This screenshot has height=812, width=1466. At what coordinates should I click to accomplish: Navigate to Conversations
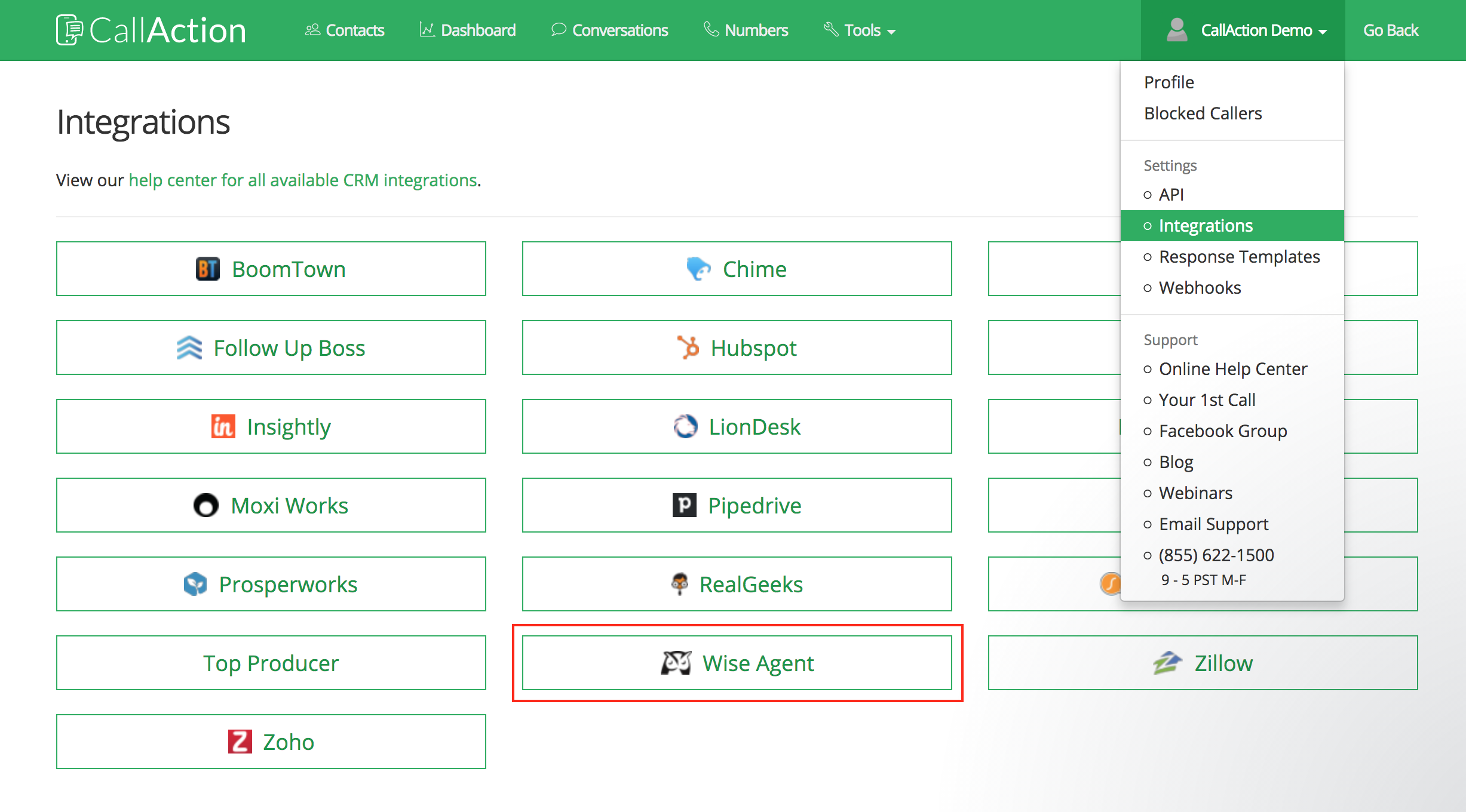pos(609,30)
